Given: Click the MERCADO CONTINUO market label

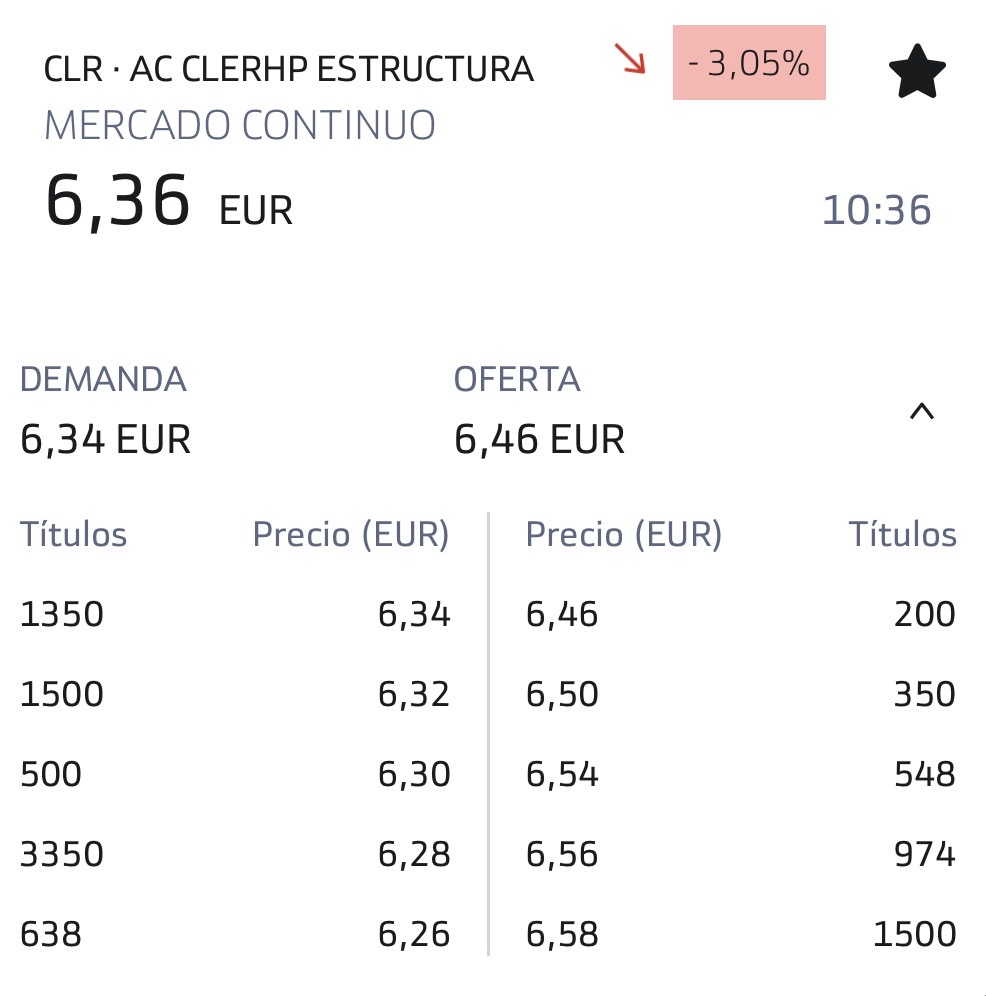Looking at the screenshot, I should [240, 126].
